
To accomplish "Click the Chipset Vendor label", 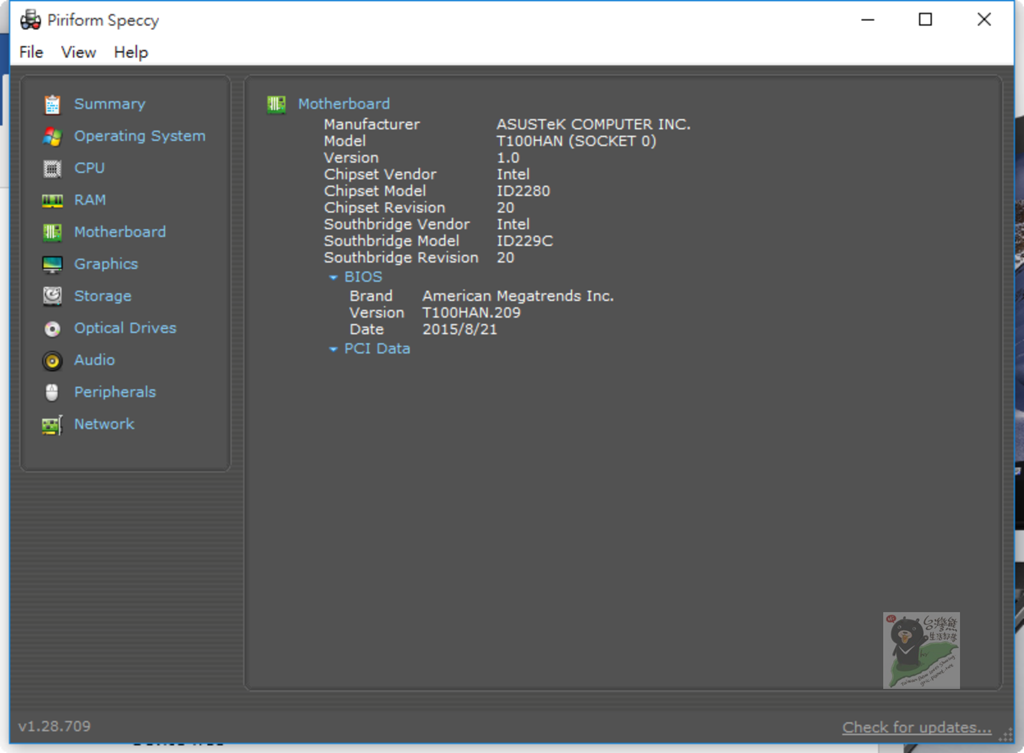I will tap(380, 174).
